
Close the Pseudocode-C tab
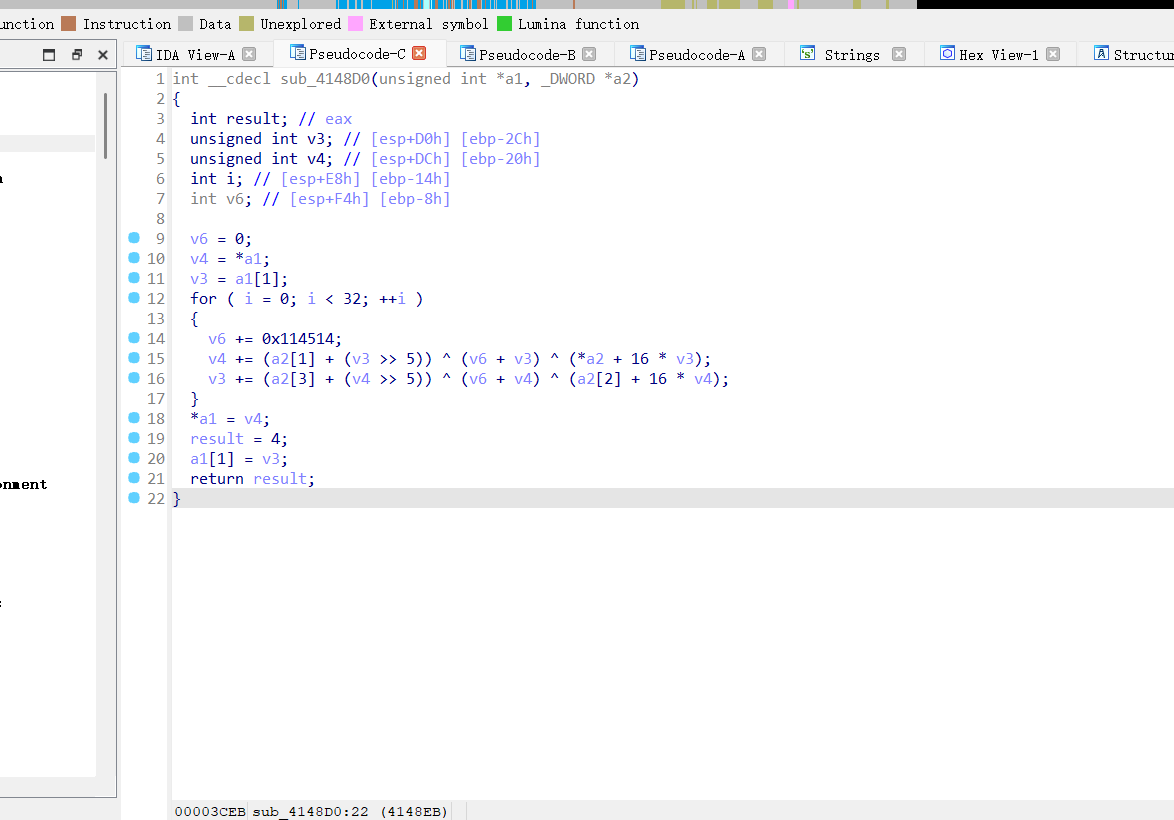pyautogui.click(x=419, y=53)
